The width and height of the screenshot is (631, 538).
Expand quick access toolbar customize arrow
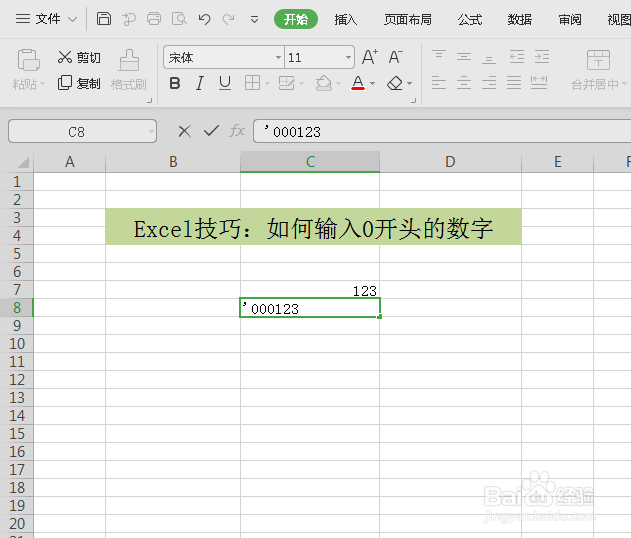point(254,19)
